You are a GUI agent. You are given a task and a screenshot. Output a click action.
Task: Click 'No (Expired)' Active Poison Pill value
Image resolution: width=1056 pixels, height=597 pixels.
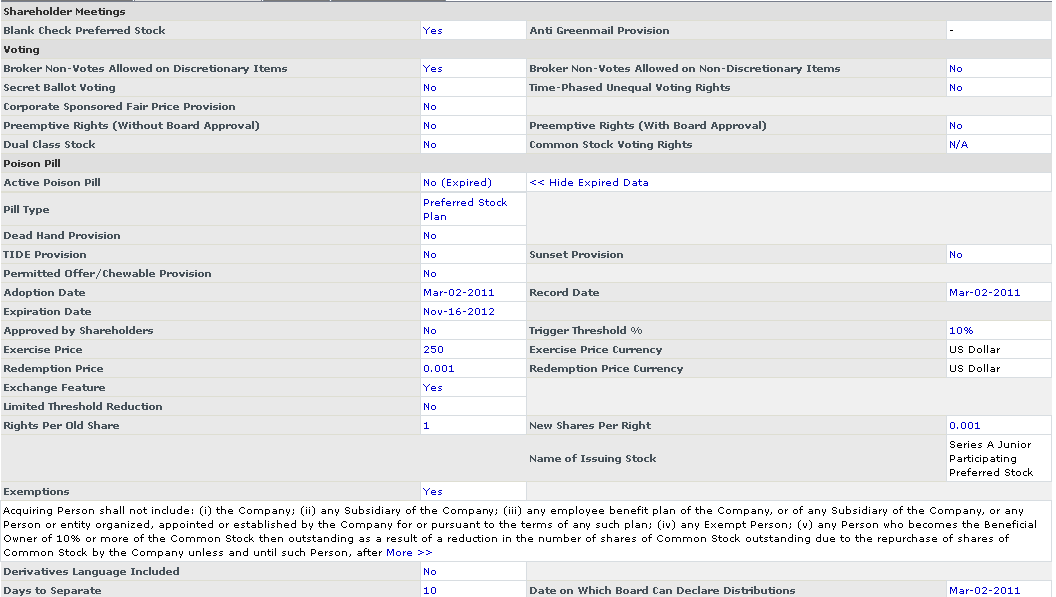point(457,183)
